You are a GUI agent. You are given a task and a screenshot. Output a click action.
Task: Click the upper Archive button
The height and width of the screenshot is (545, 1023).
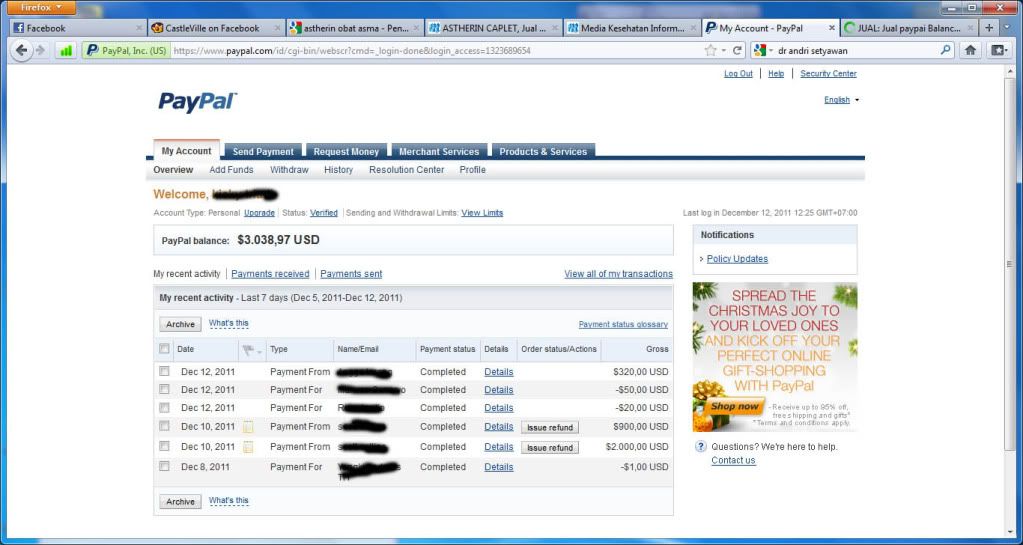point(180,324)
